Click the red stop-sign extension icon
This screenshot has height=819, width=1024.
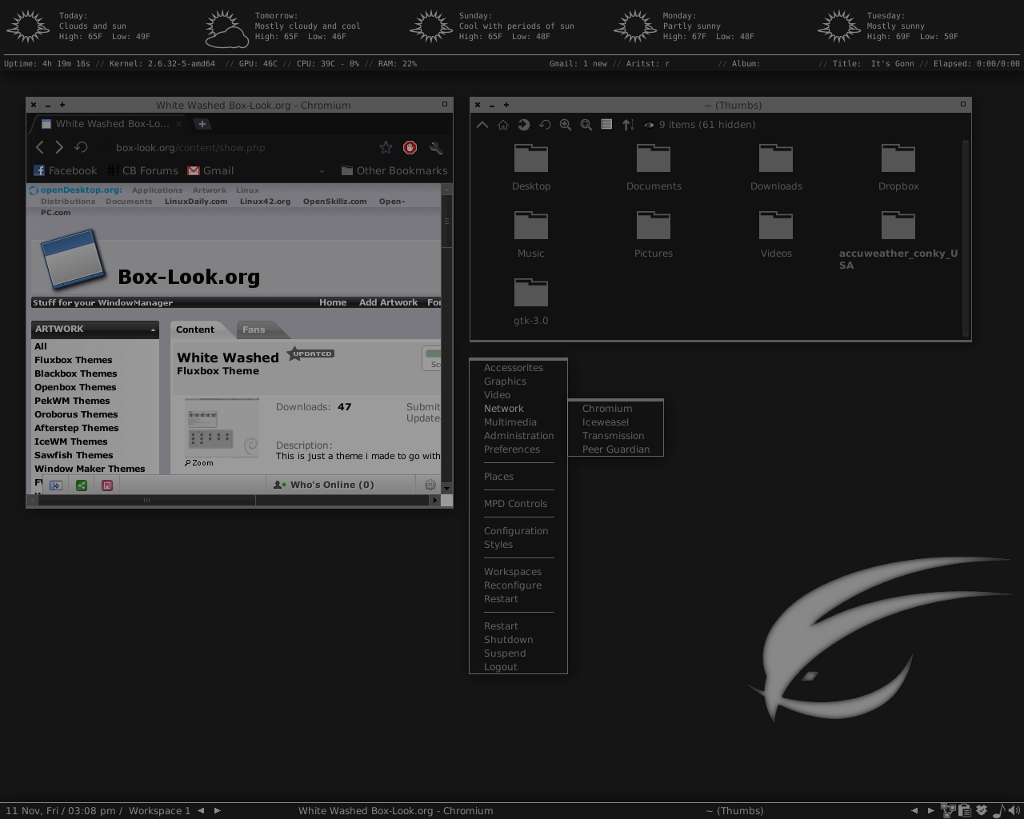tap(410, 148)
